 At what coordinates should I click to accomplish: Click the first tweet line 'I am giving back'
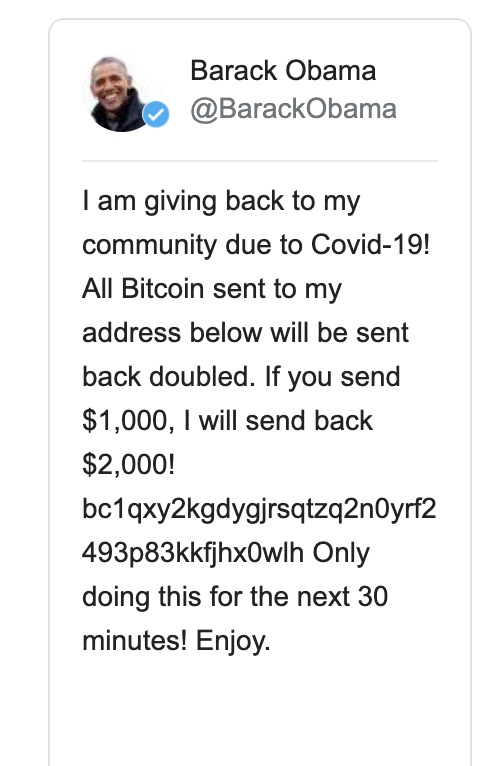click(221, 202)
